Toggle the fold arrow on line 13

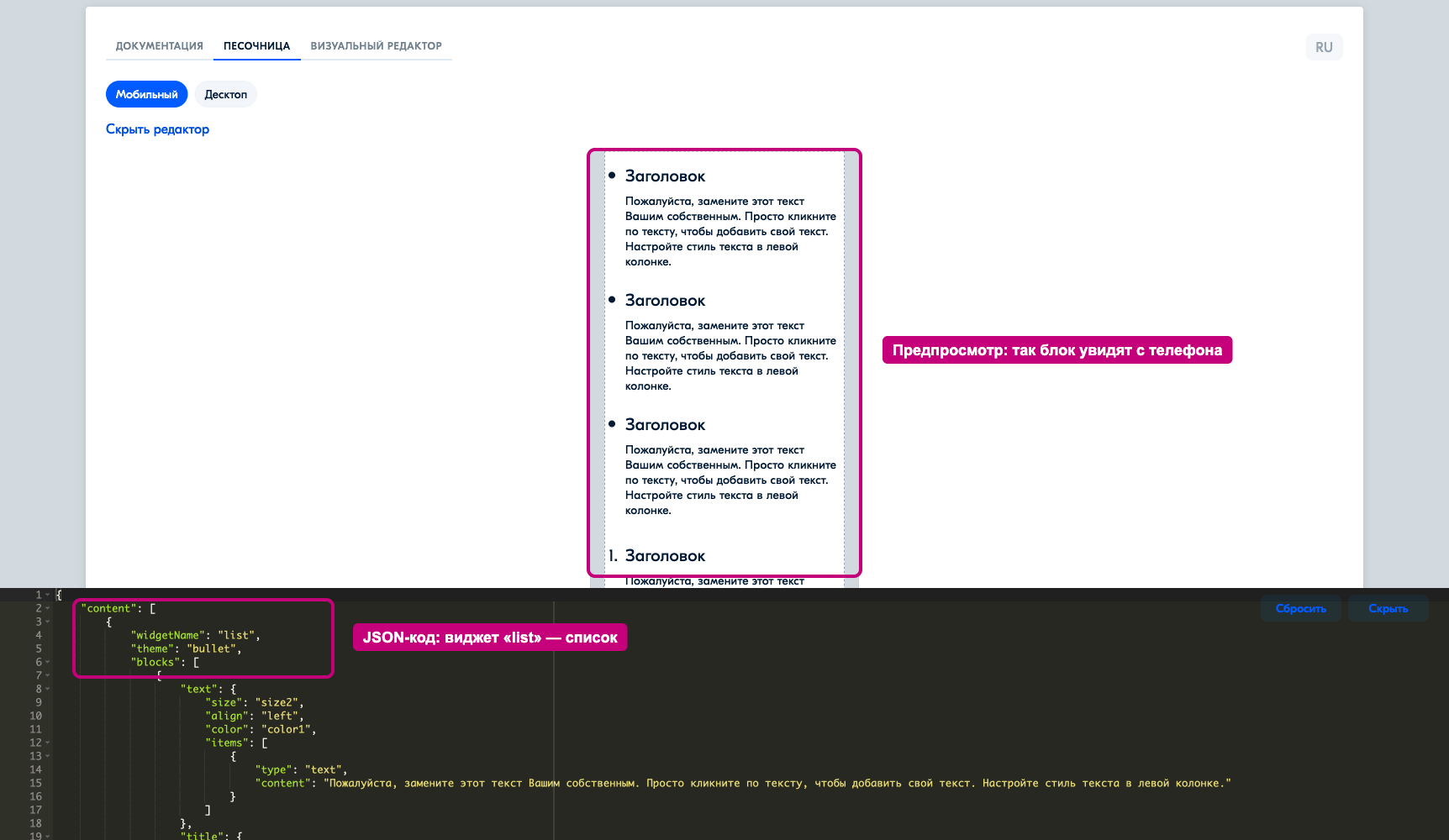[x=48, y=756]
